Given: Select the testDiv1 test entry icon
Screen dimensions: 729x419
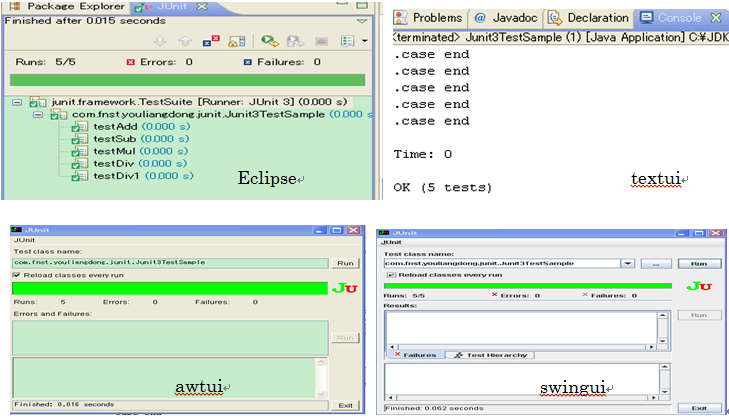Looking at the screenshot, I should (80, 176).
